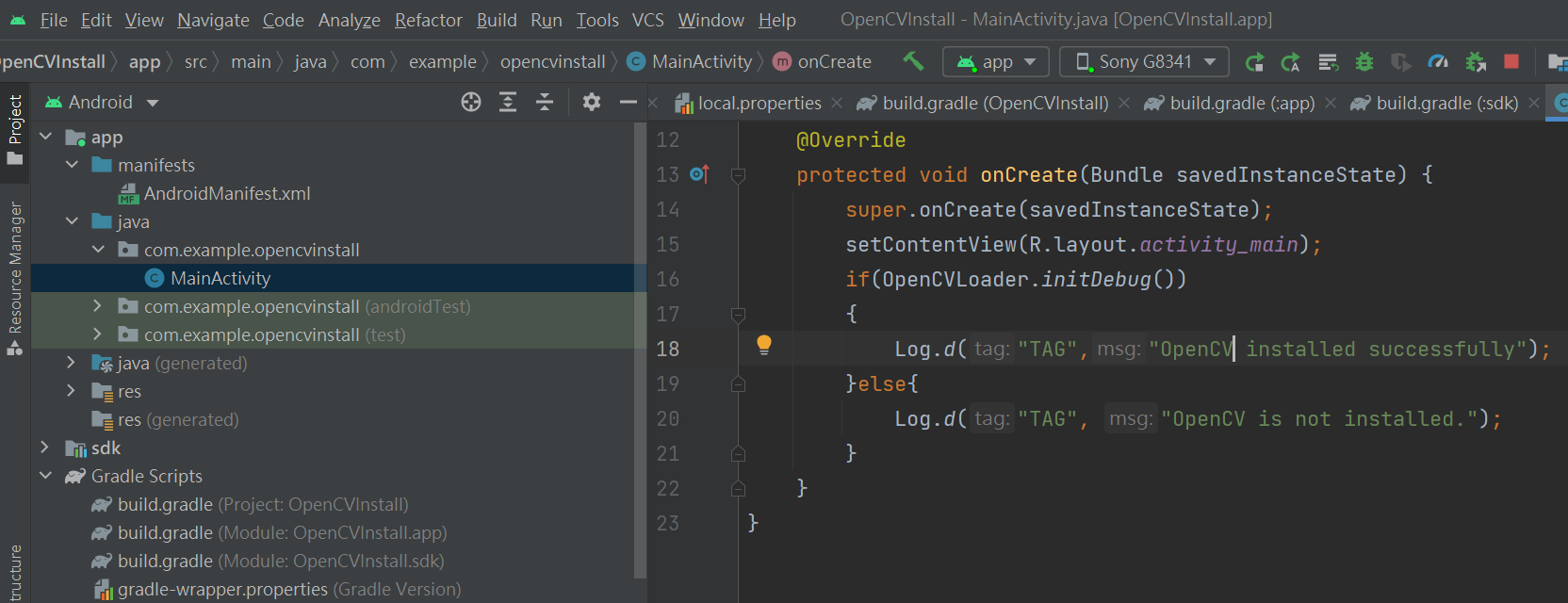Click the Android Studio logo in the menu bar
This screenshot has height=603, width=1568.
coord(17,20)
